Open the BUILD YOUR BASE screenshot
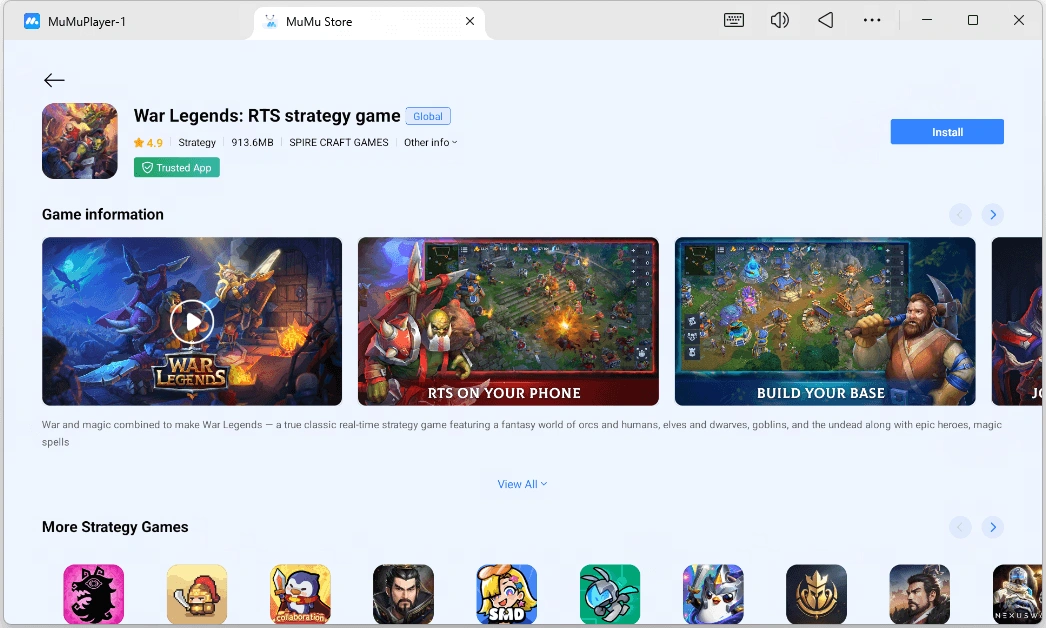Viewport: 1046px width, 628px height. click(x=825, y=322)
